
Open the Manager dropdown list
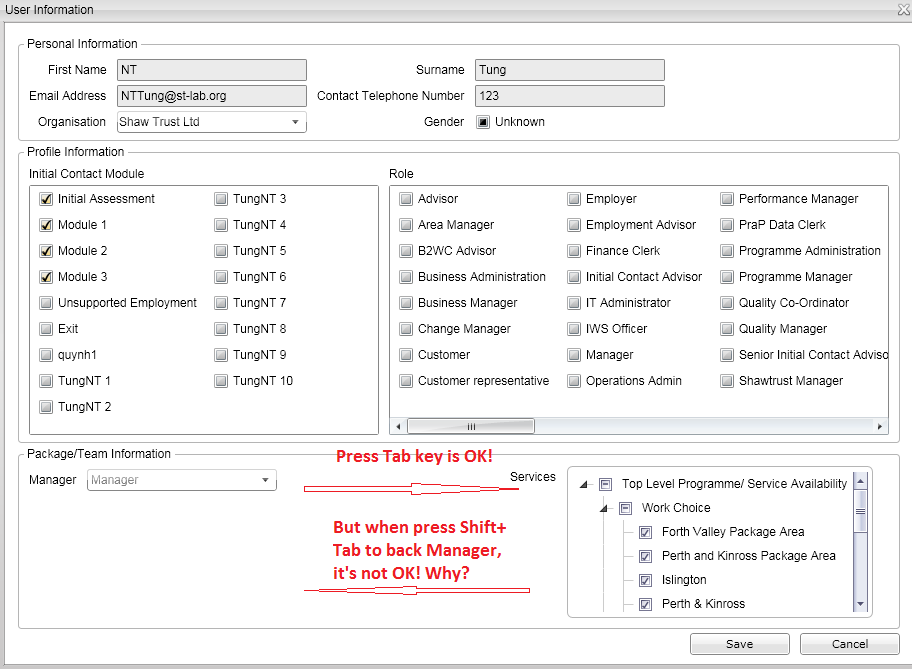pos(265,480)
